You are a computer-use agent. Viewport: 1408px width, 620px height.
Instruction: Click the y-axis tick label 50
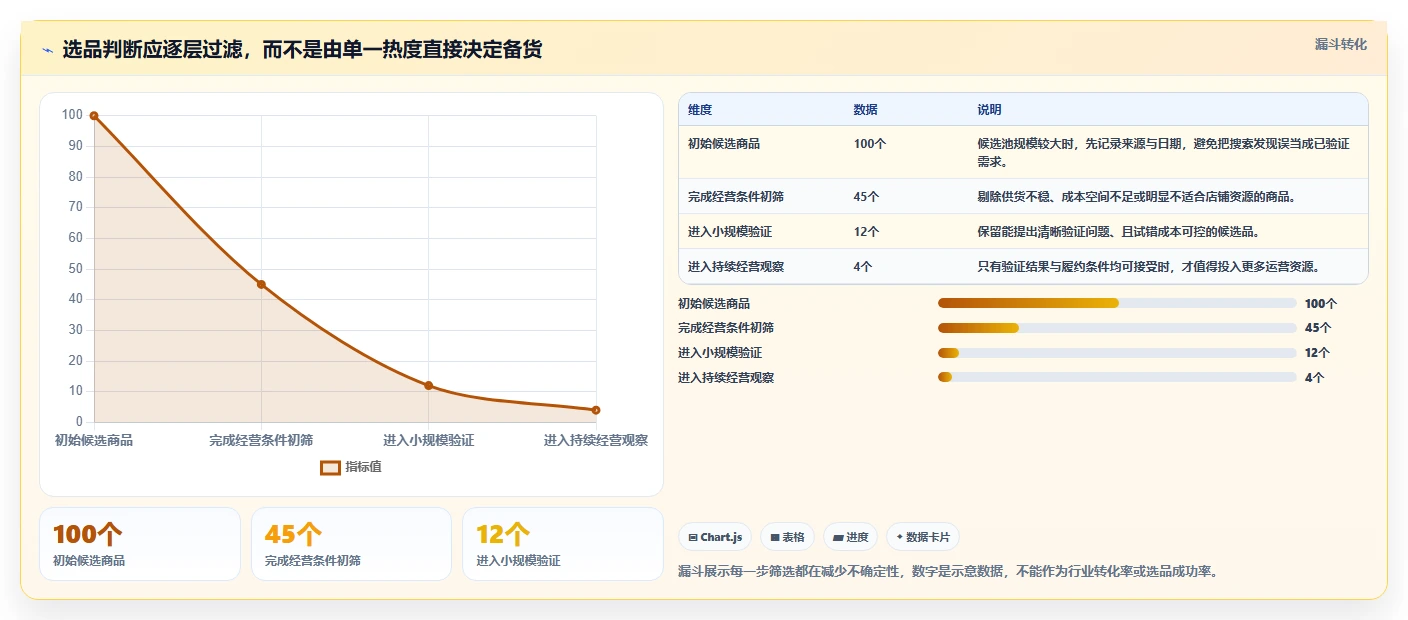click(x=75, y=269)
